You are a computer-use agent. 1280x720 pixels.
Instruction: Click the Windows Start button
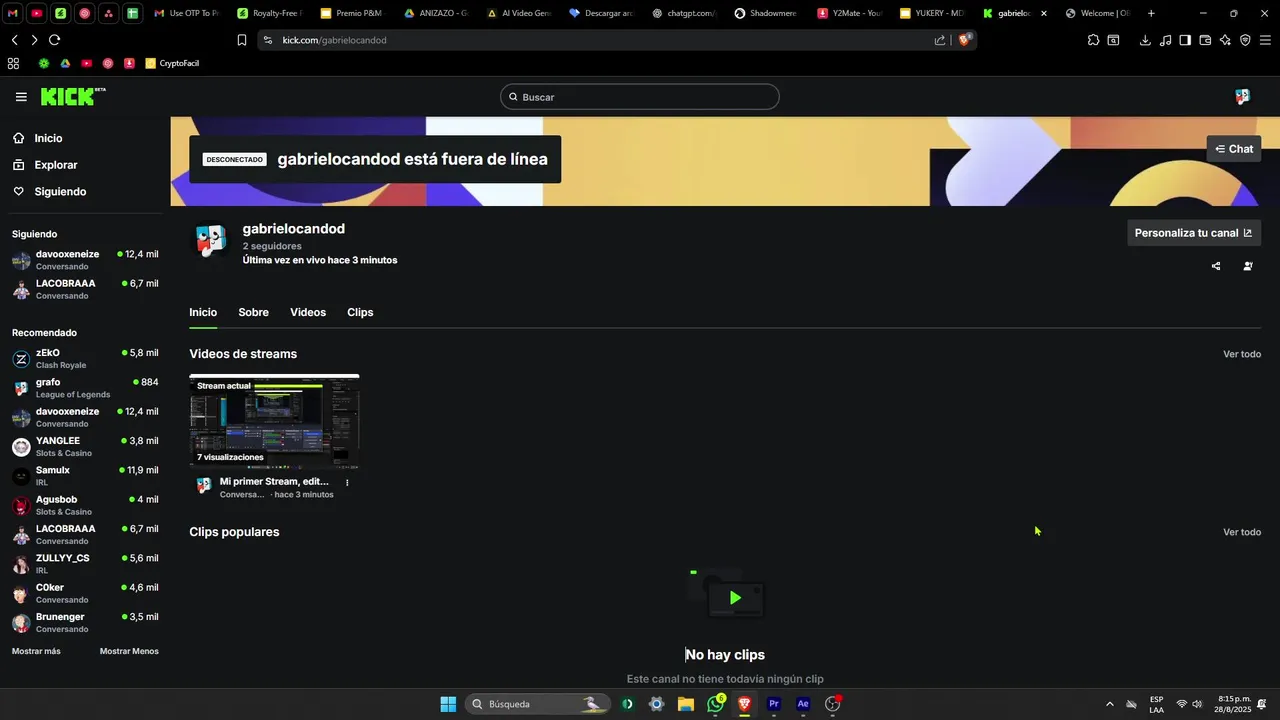(448, 704)
